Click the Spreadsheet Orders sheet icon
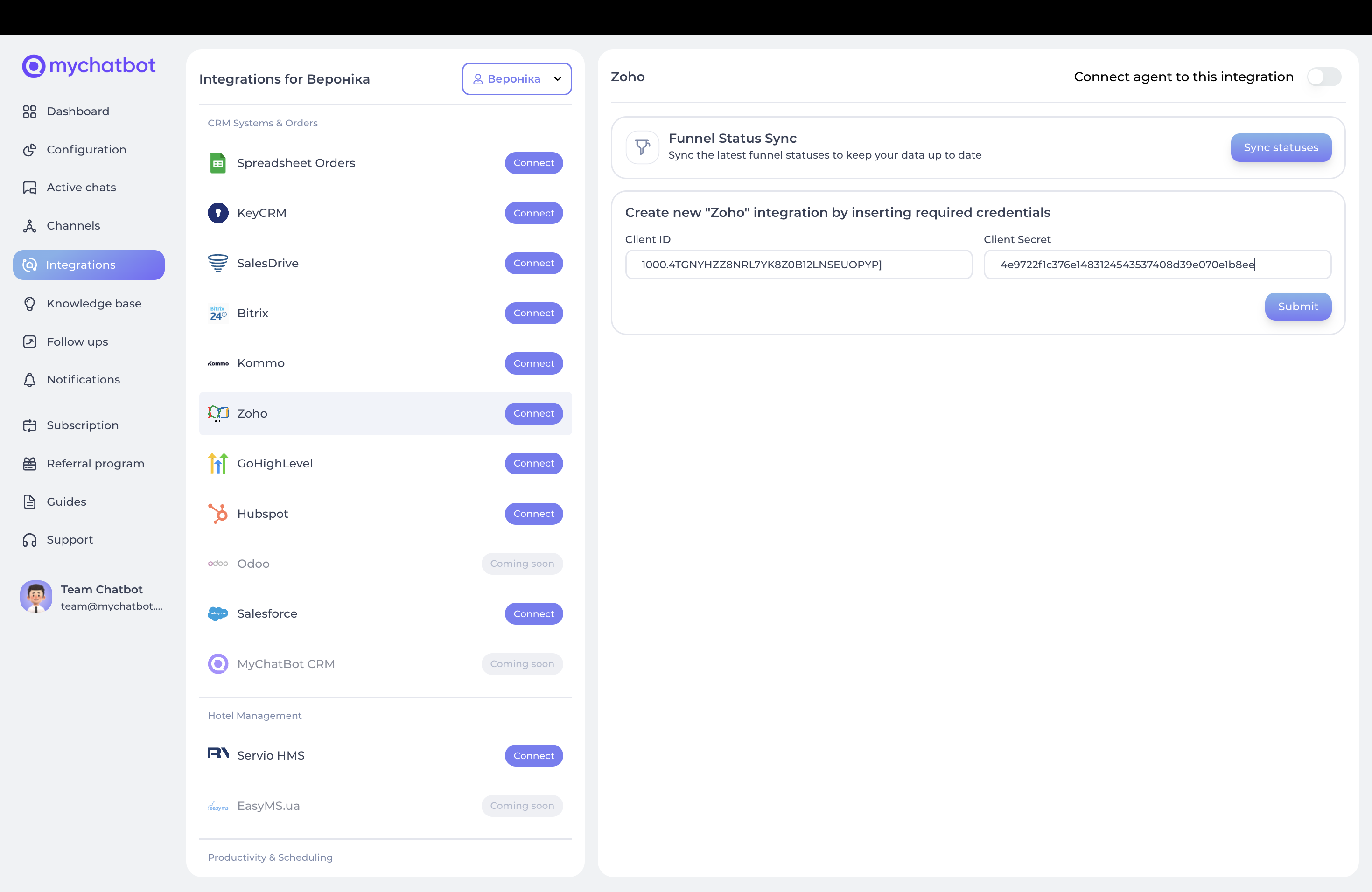 click(218, 163)
